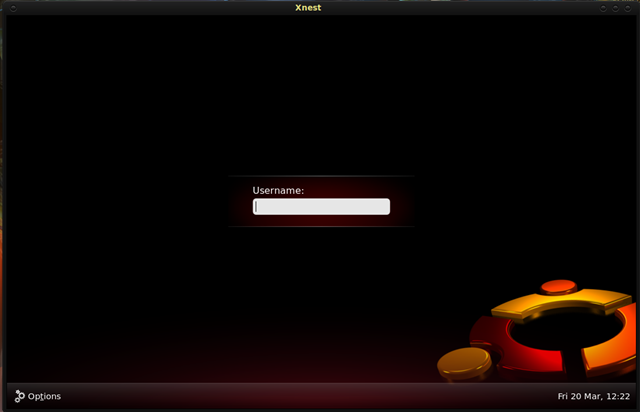Click the Xnest title text
This screenshot has width=640, height=412.
tap(308, 8)
